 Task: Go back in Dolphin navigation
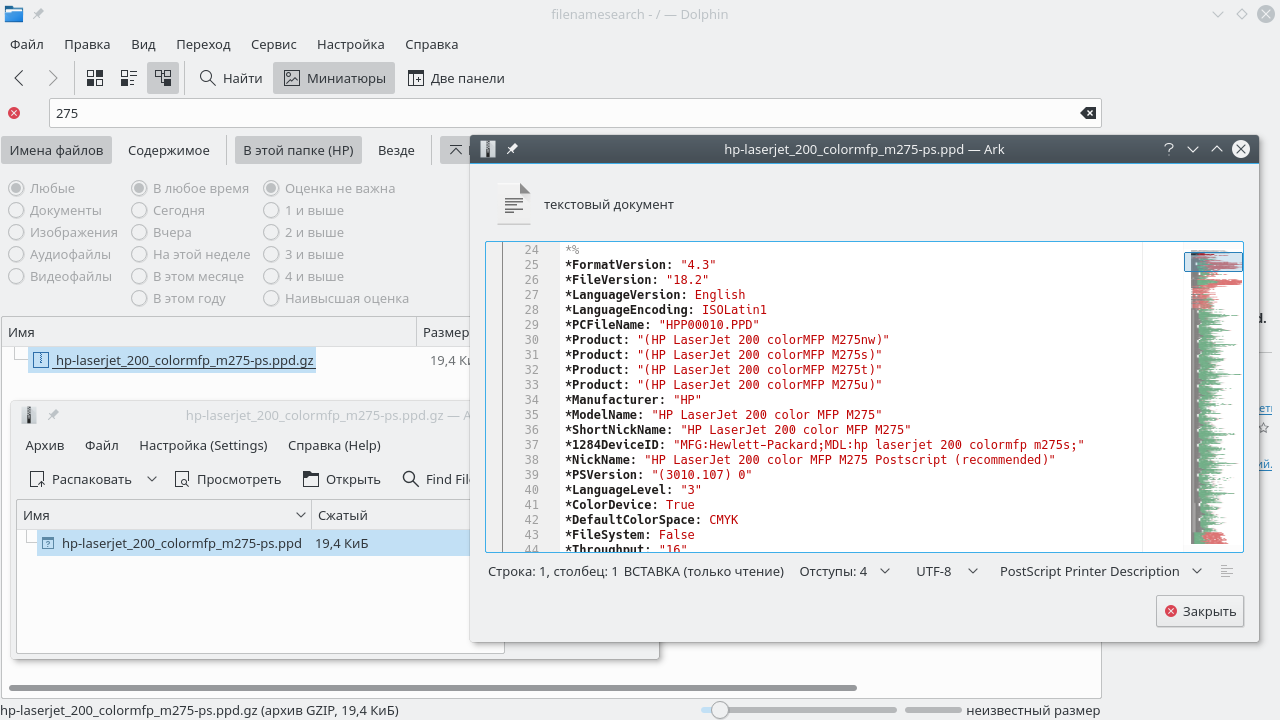point(19,78)
